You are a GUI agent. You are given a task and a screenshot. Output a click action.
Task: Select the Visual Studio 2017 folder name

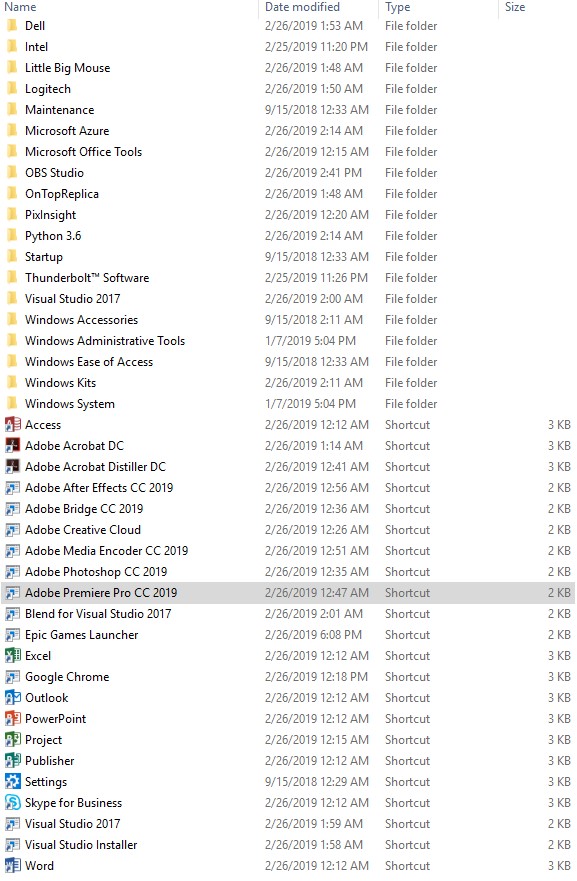72,299
